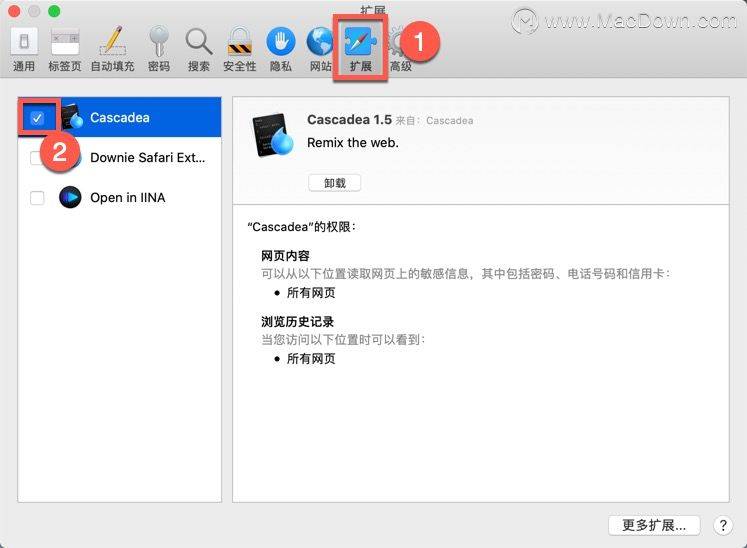Show the 隐私 (Privacy) hand icon pane
The height and width of the screenshot is (548, 747).
(x=280, y=48)
